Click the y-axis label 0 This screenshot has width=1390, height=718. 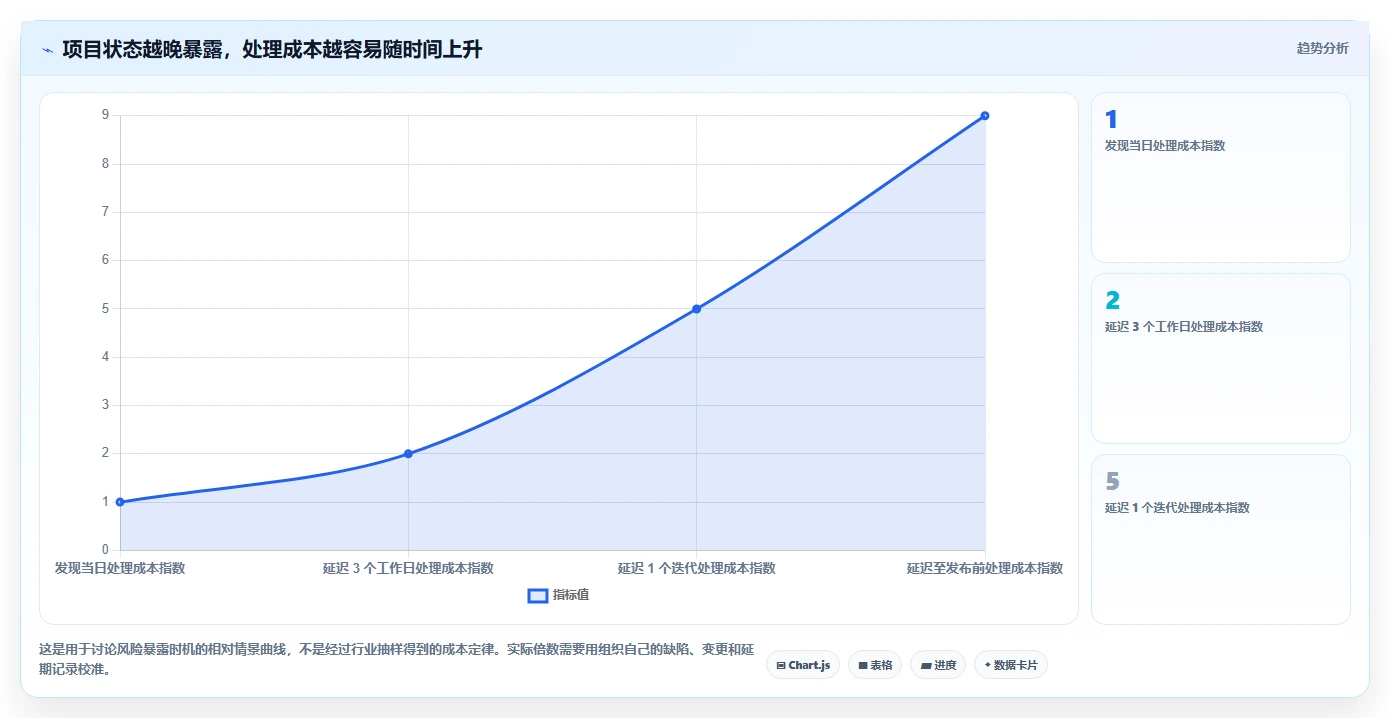[105, 550]
